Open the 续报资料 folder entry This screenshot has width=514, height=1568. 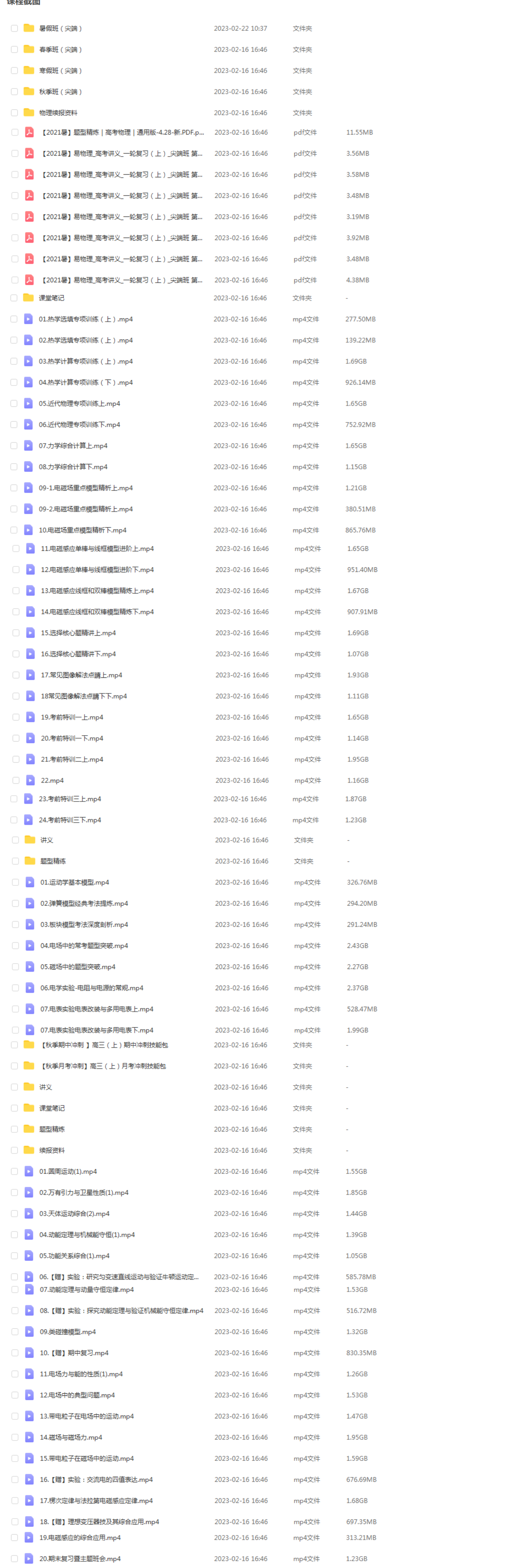[52, 1151]
